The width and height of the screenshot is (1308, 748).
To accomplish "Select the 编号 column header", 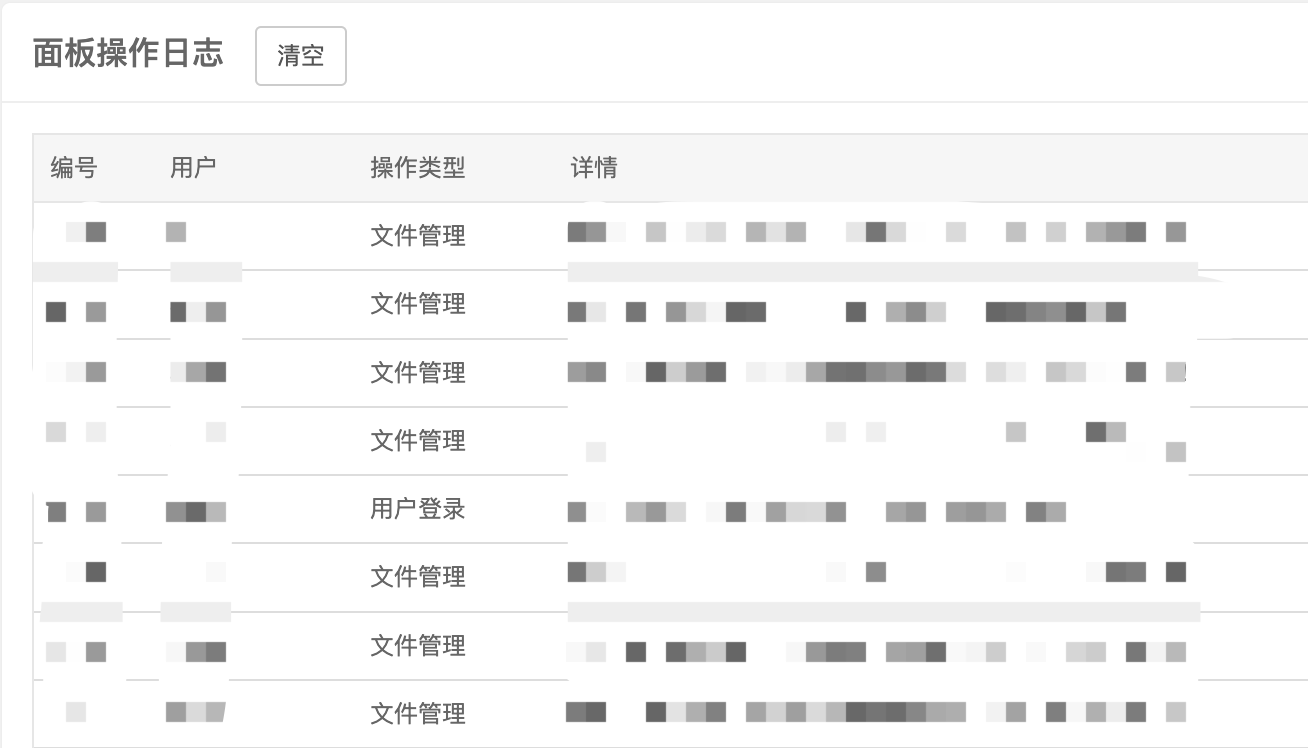I will click(x=74, y=168).
